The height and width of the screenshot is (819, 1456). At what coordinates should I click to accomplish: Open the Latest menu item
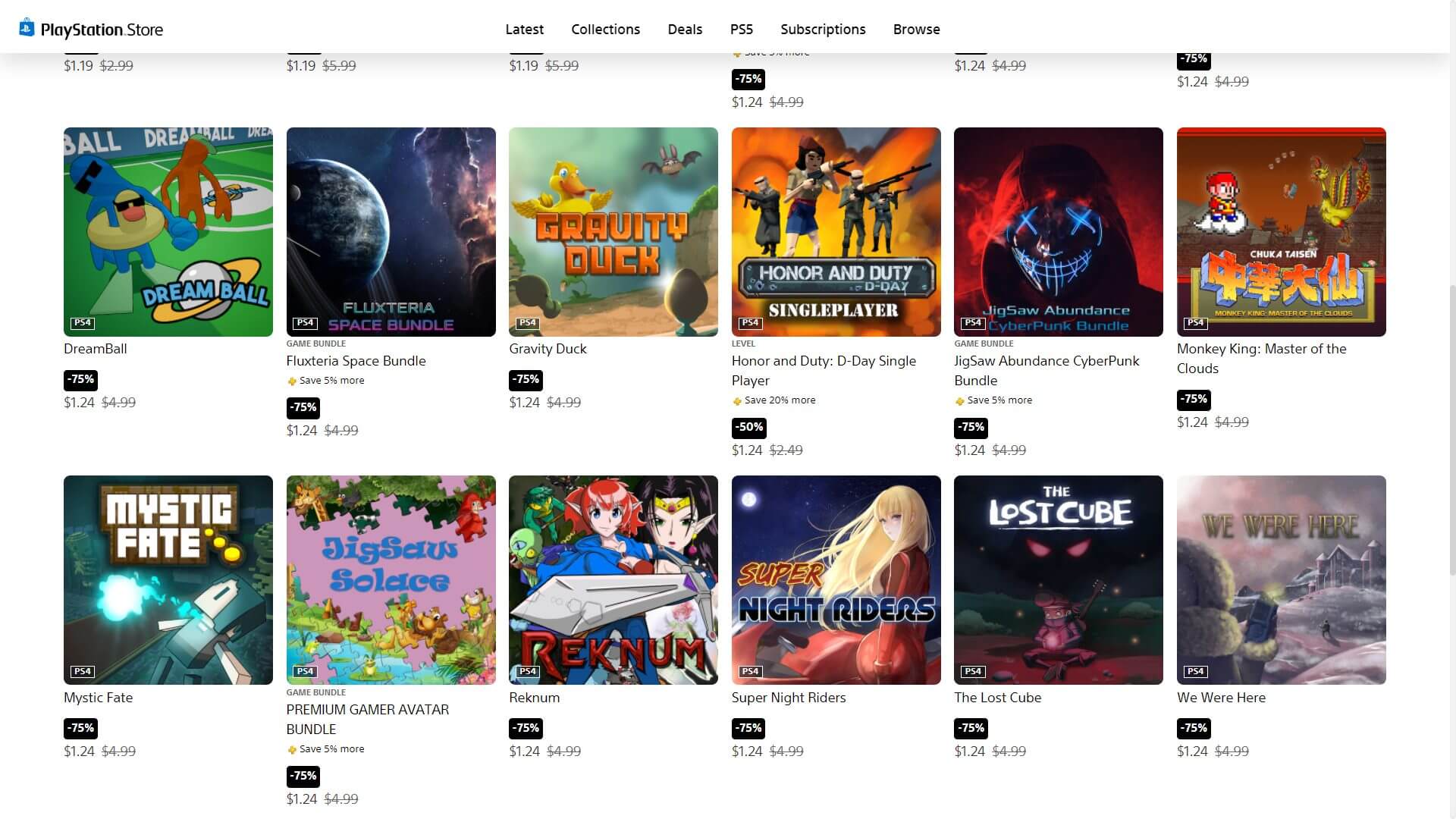[x=524, y=30]
